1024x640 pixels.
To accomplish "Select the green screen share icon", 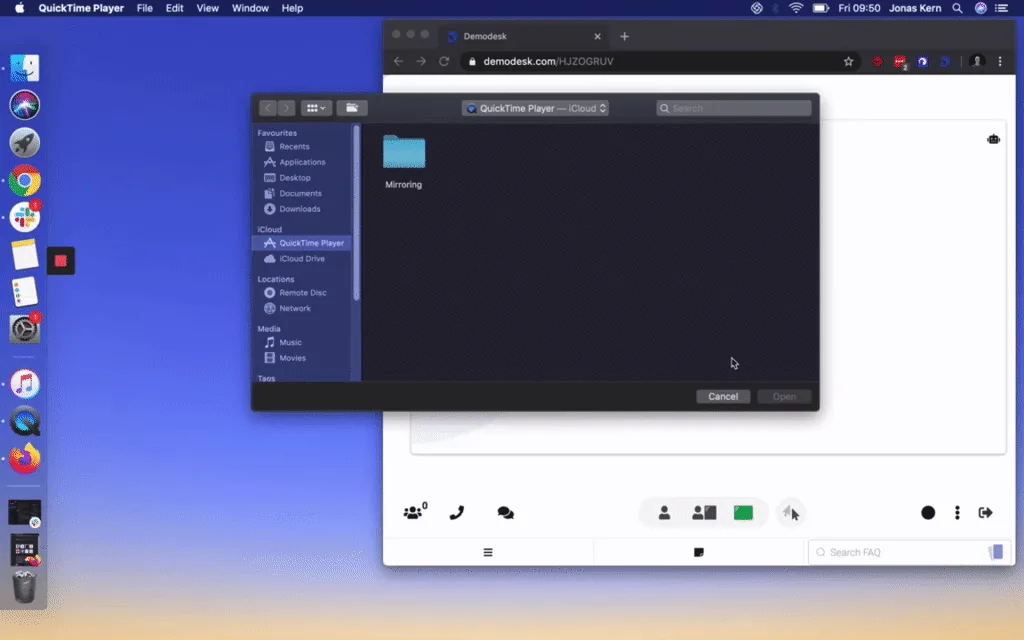I will pos(743,513).
